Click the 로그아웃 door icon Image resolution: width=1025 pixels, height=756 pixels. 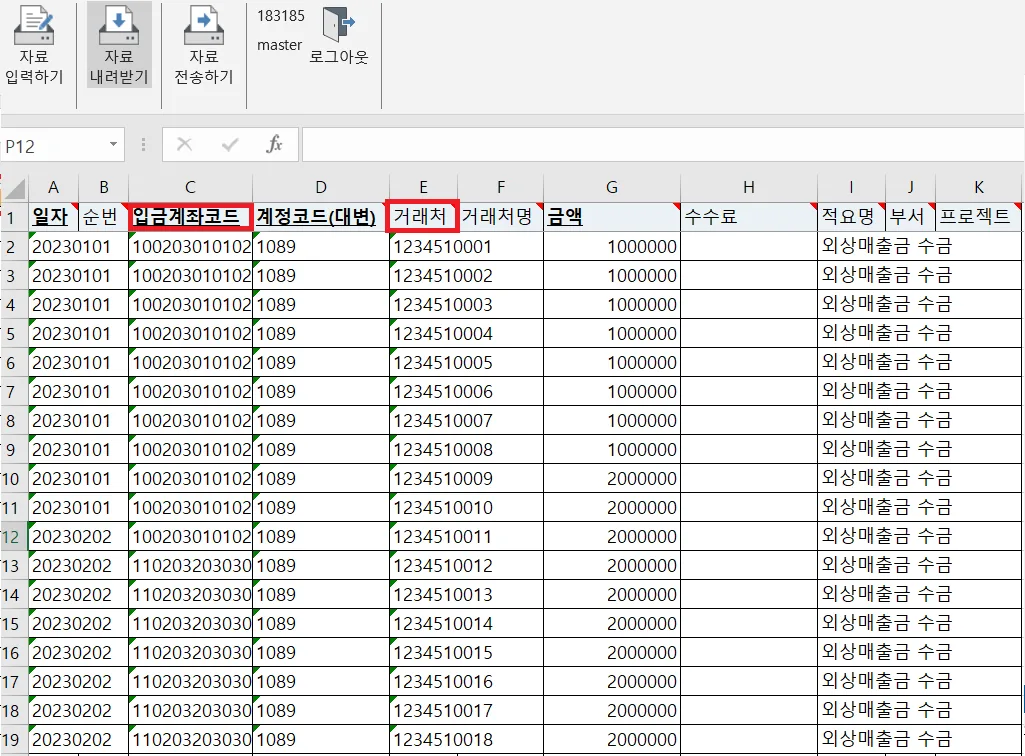tap(339, 24)
